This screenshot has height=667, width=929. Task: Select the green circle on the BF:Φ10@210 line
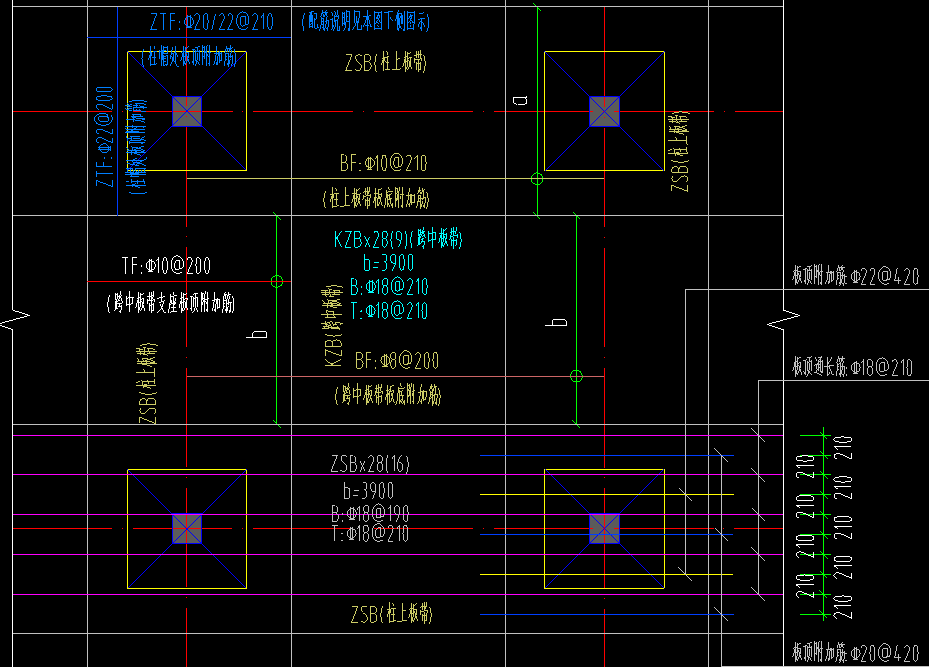point(537,179)
